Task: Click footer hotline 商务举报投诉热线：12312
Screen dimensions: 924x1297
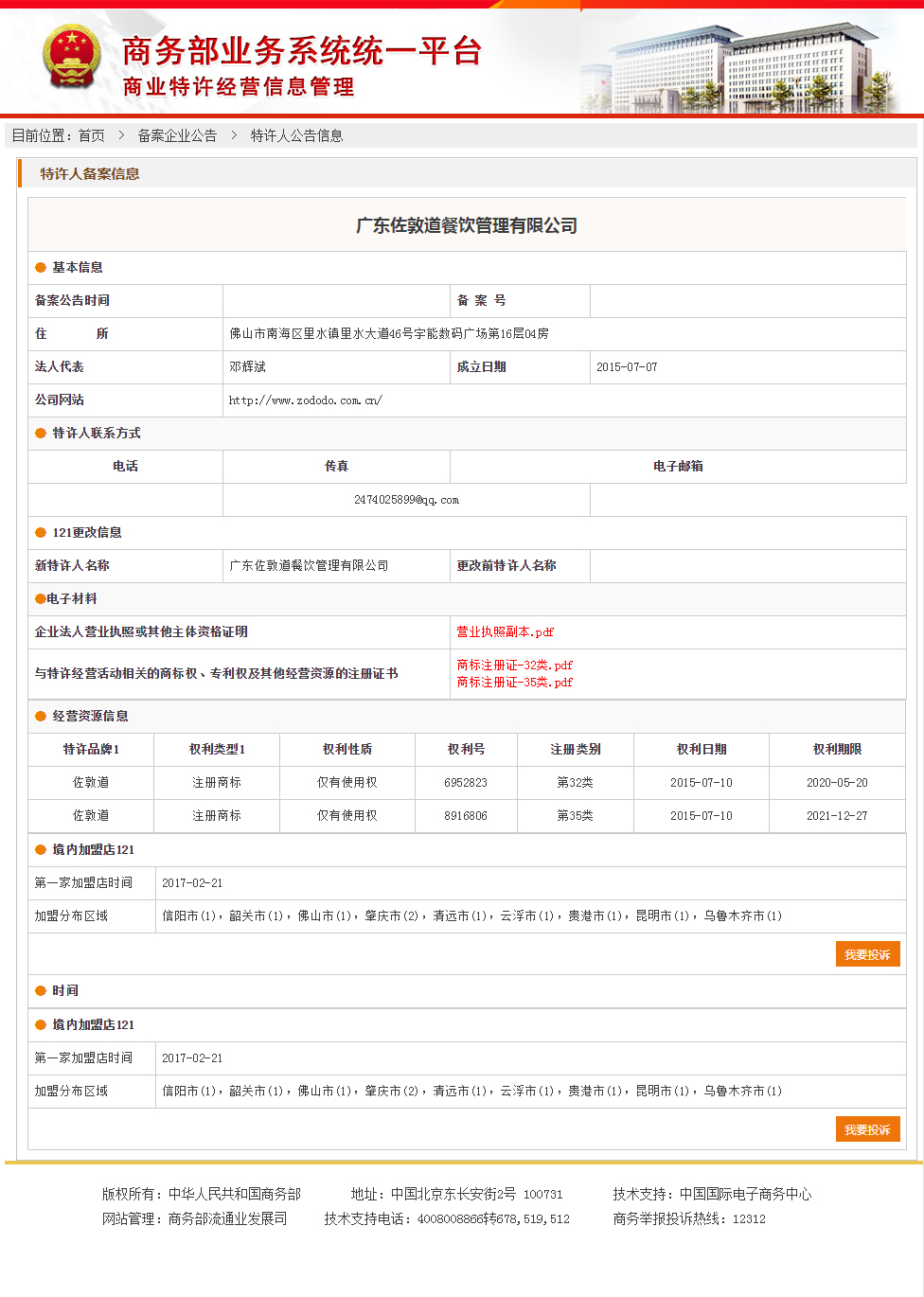Action: [x=689, y=1218]
